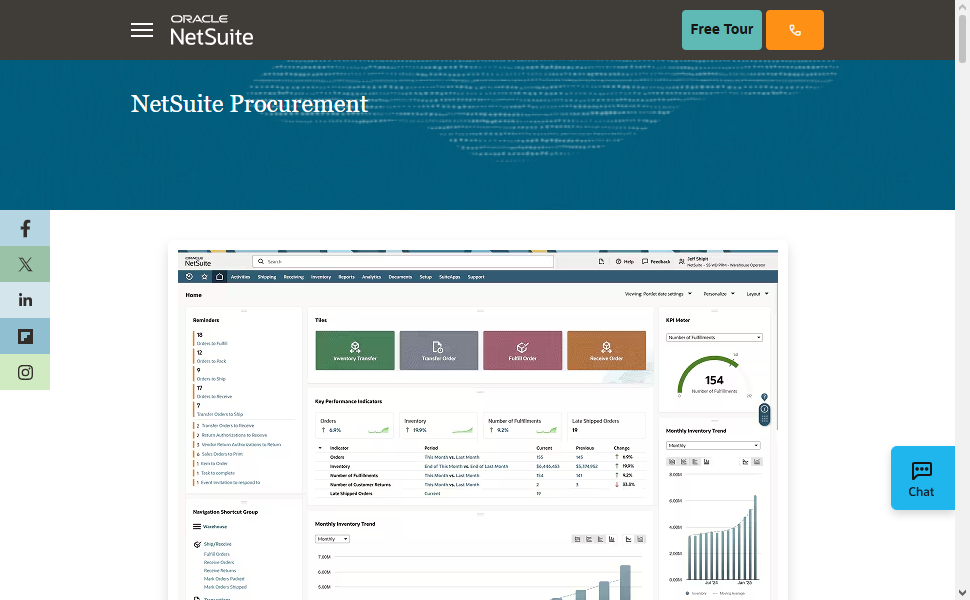Viewport: 970px width, 600px height.
Task: Expand the Viewing: Portlet date settings dropdown
Action: (658, 294)
